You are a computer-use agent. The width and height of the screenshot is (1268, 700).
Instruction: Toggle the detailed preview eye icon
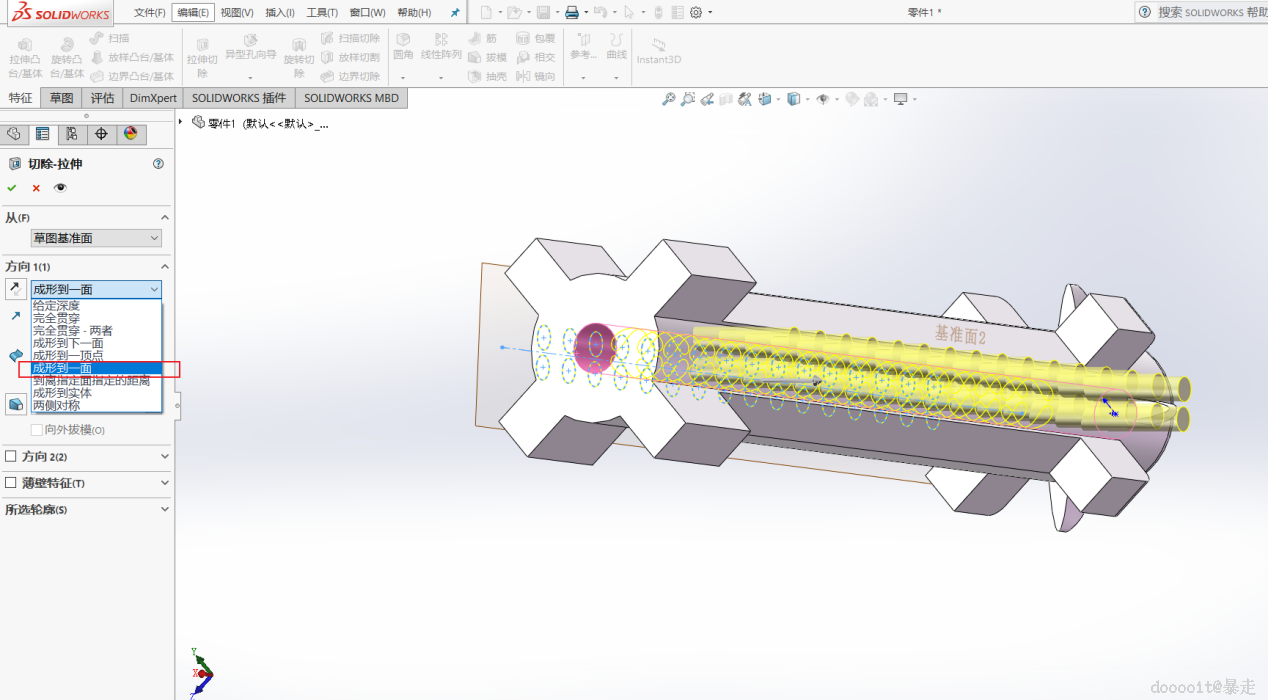point(60,188)
